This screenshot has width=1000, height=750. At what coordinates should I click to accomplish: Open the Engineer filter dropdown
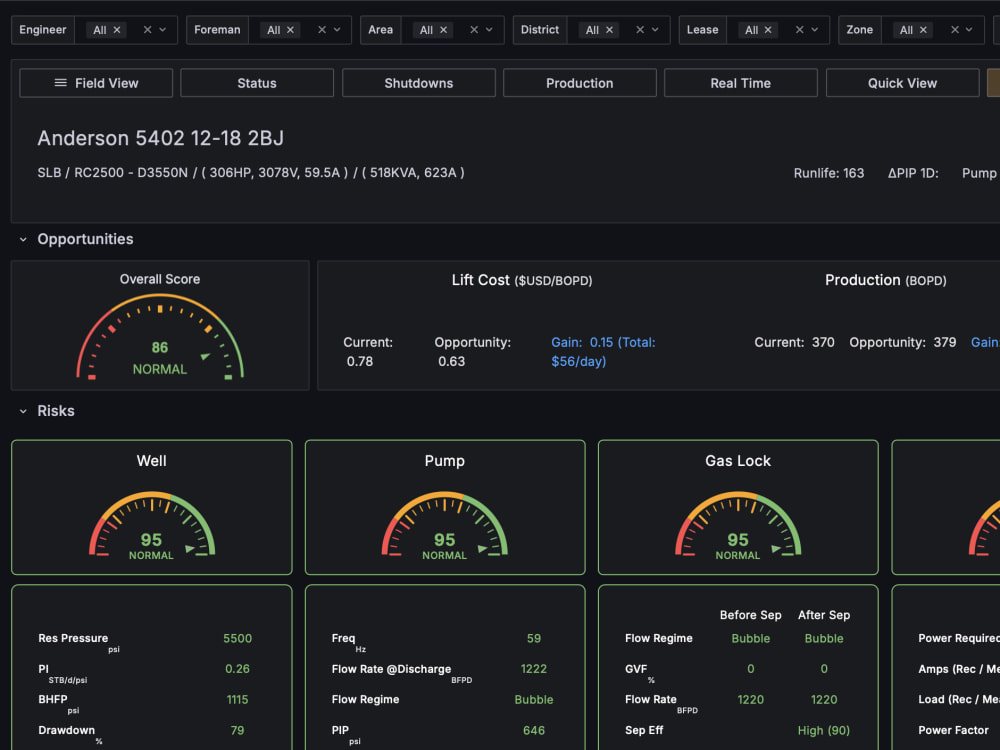(163, 30)
